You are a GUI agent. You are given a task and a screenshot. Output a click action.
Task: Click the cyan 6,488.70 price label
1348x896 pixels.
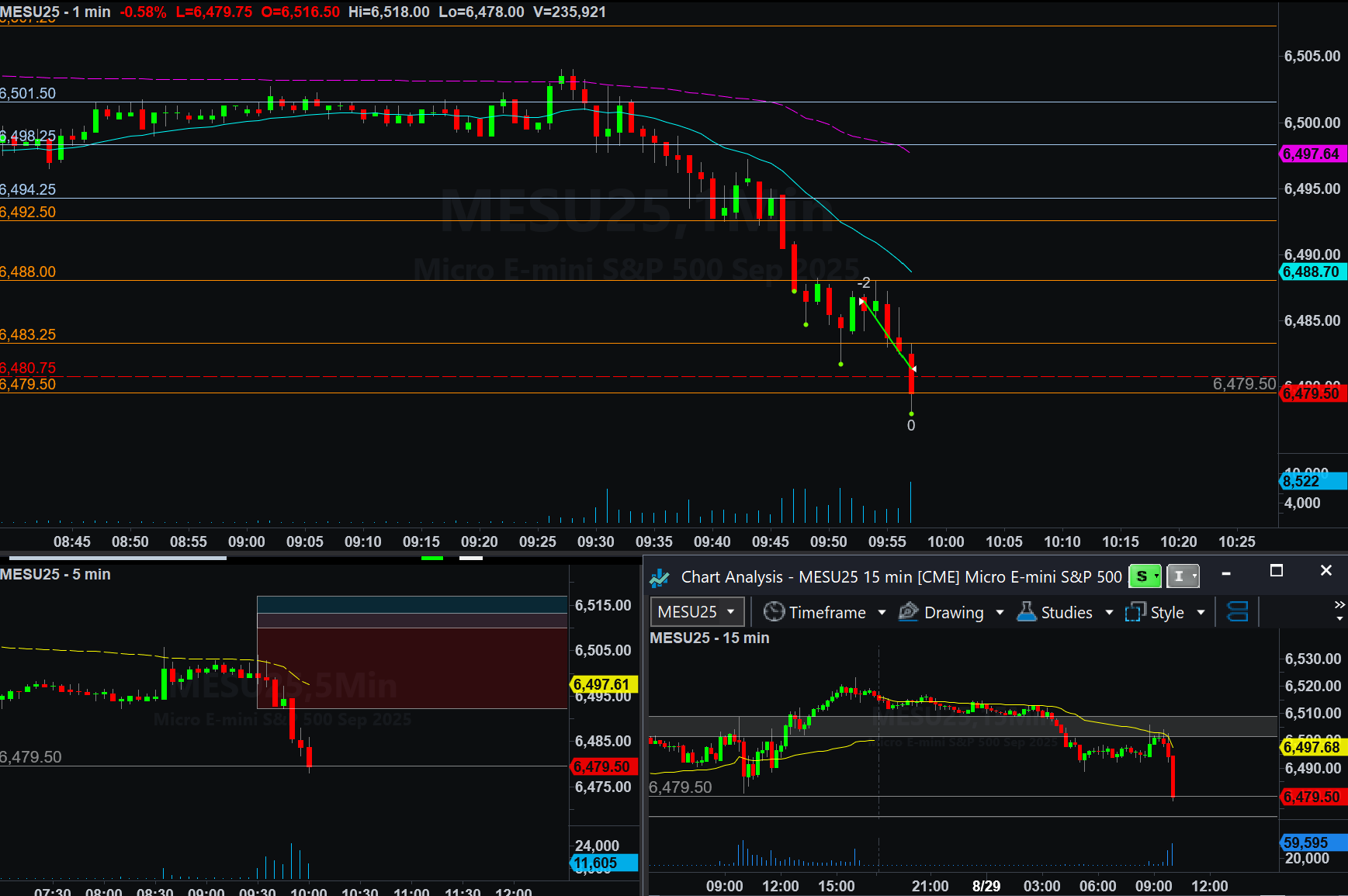click(x=1312, y=272)
